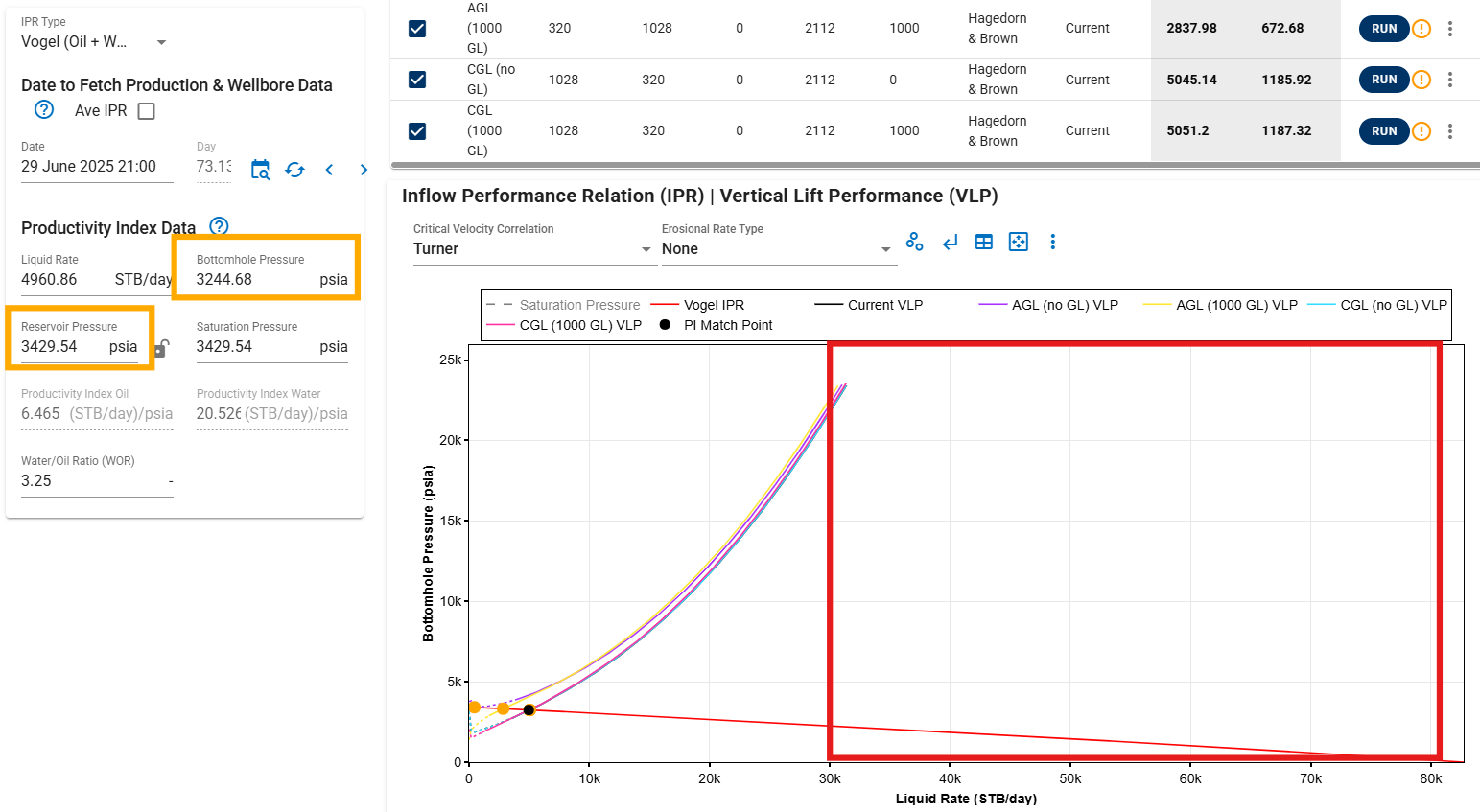Screen dimensions: 1480x812
Task: Enable the Ave IPR checkbox
Action: coord(147,111)
